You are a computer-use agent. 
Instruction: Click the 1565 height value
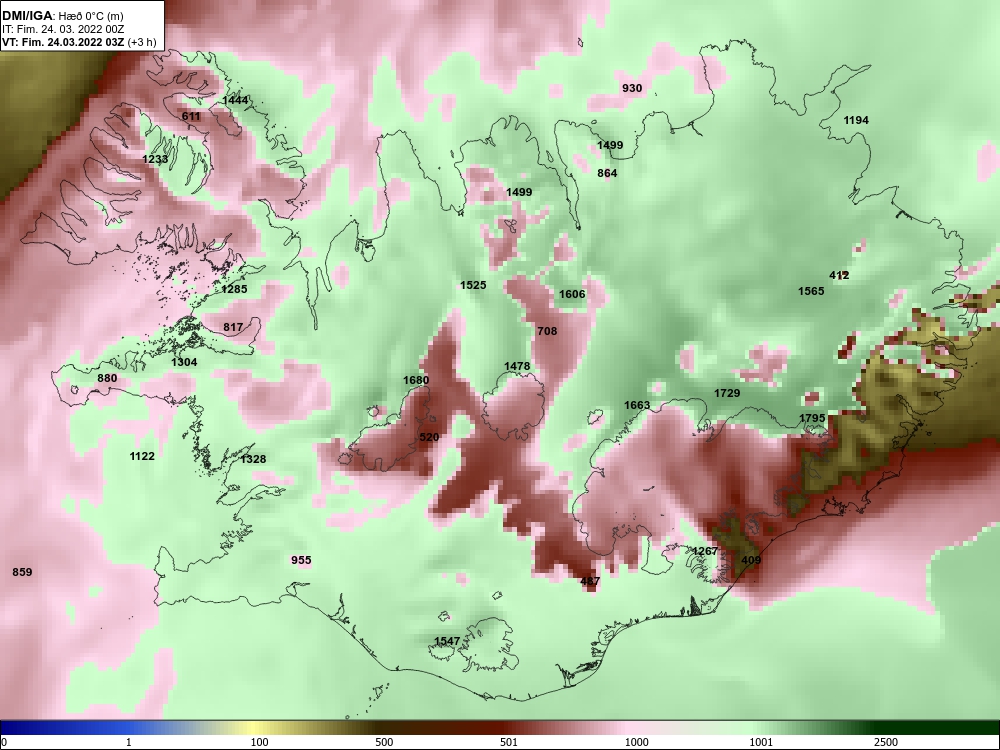(x=811, y=291)
